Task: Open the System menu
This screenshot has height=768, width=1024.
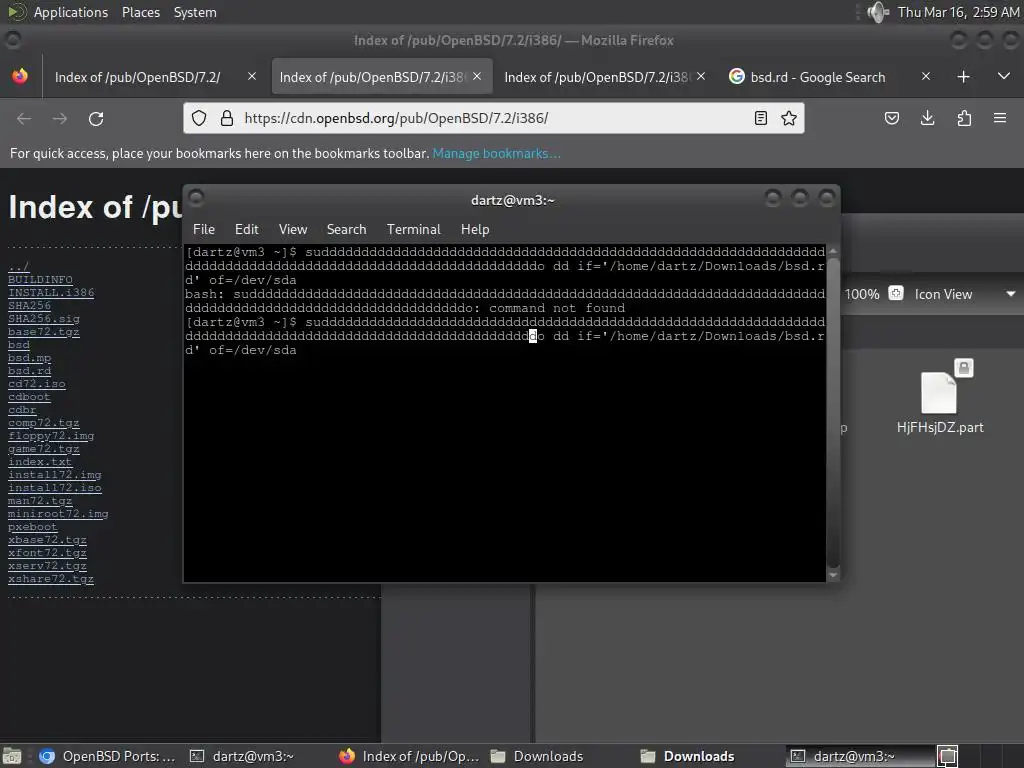Action: 195,12
